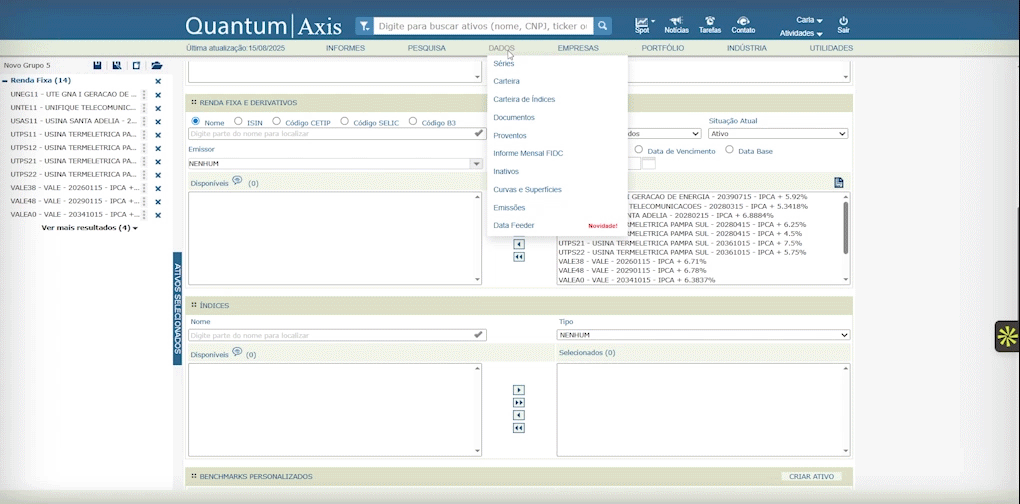Remove the Renda Fixa (14) group with its X
Image resolution: width=1020 pixels, height=504 pixels.
pos(158,81)
